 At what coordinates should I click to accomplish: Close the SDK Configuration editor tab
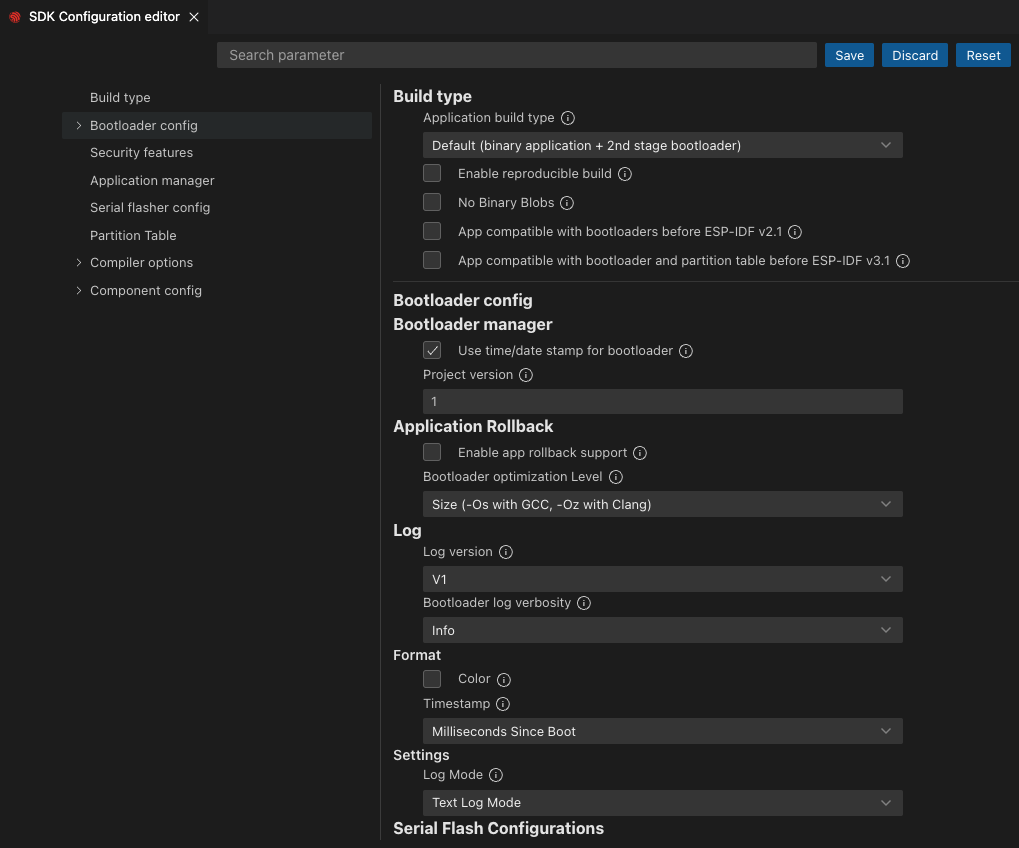point(194,17)
